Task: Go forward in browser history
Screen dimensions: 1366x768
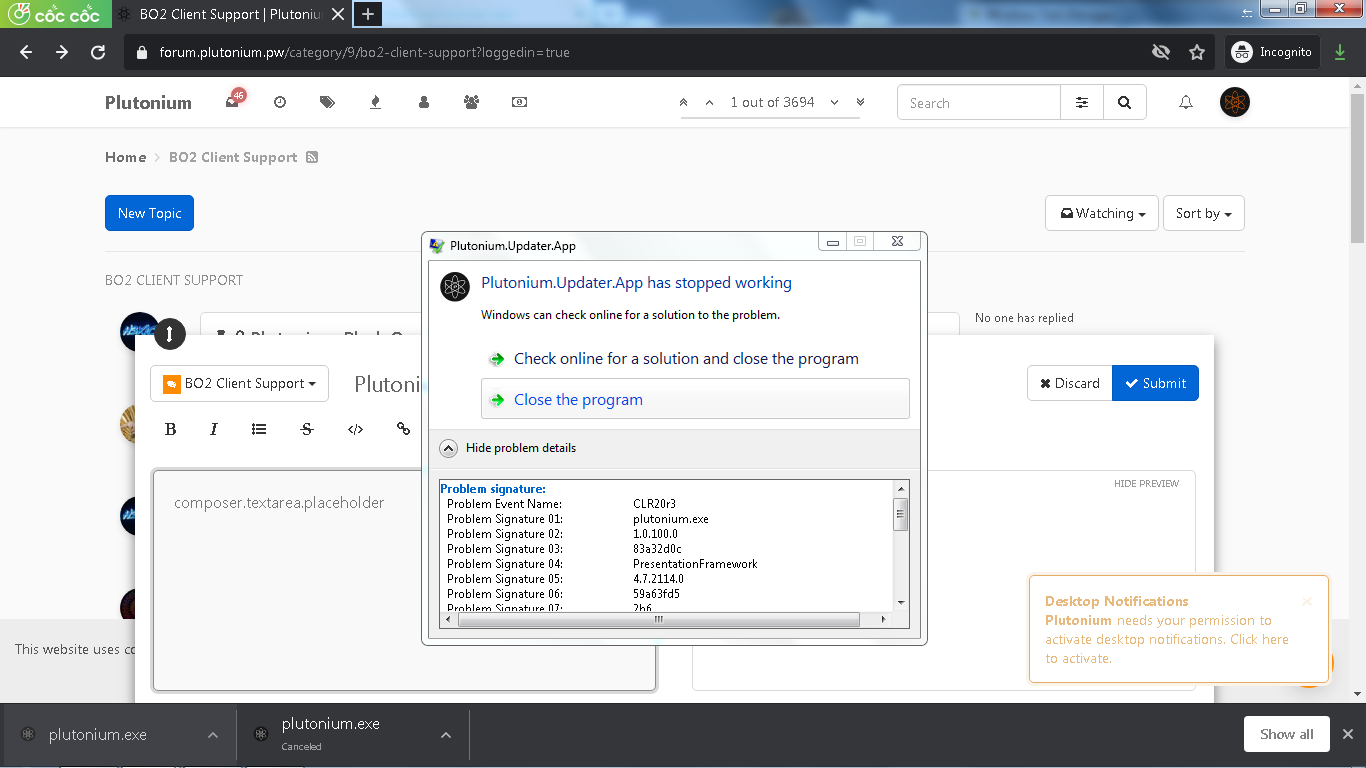Action: (62, 52)
